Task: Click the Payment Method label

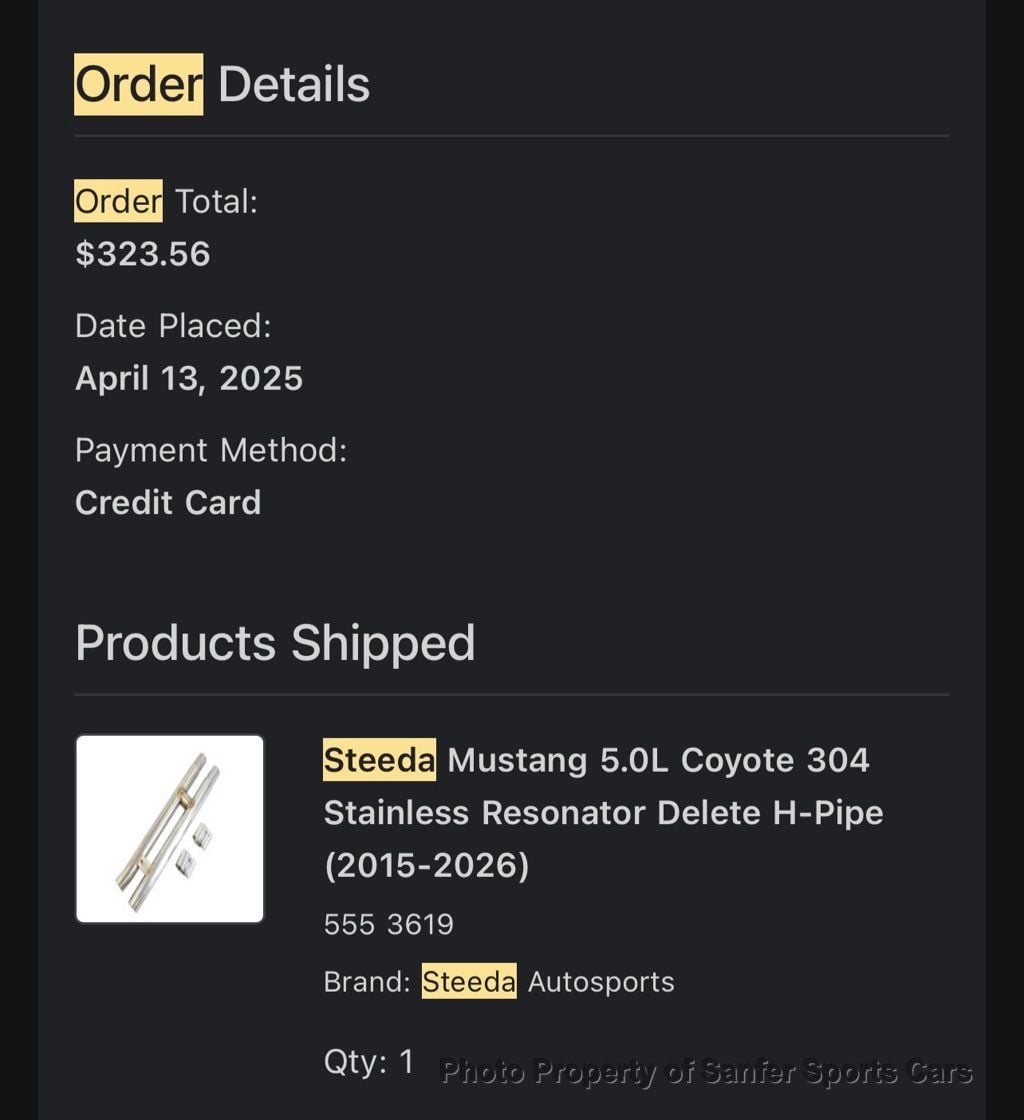Action: click(x=211, y=450)
